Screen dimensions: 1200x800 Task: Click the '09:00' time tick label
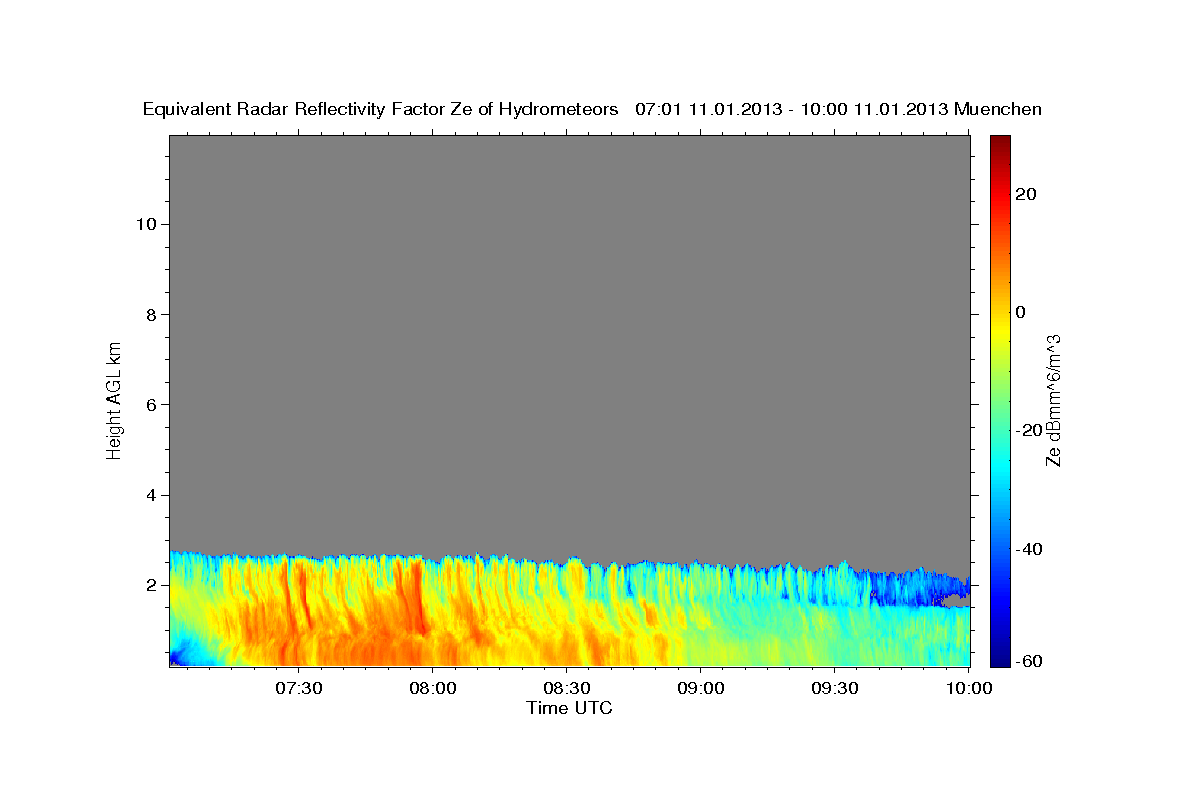[700, 689]
